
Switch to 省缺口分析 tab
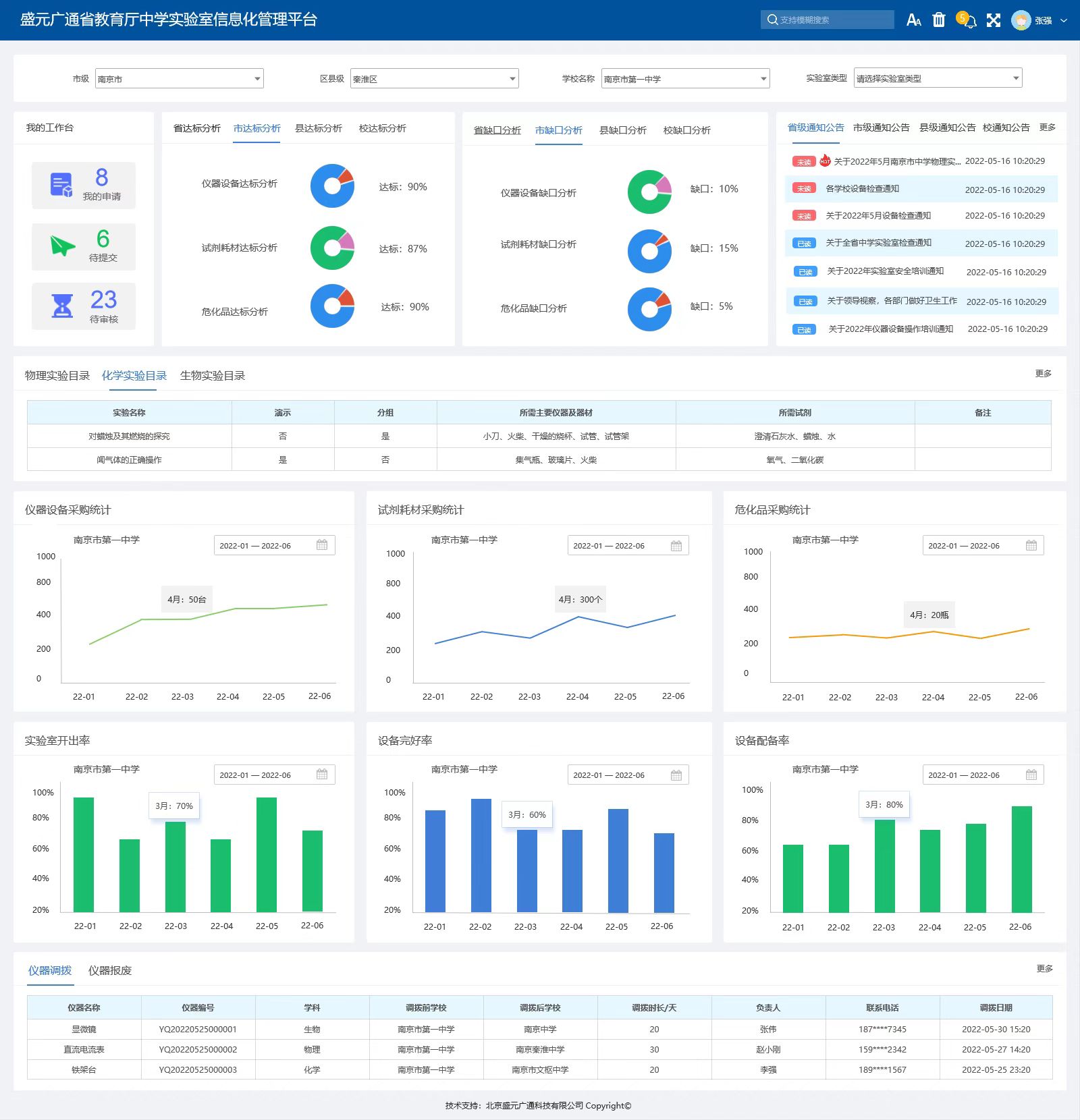click(x=497, y=130)
